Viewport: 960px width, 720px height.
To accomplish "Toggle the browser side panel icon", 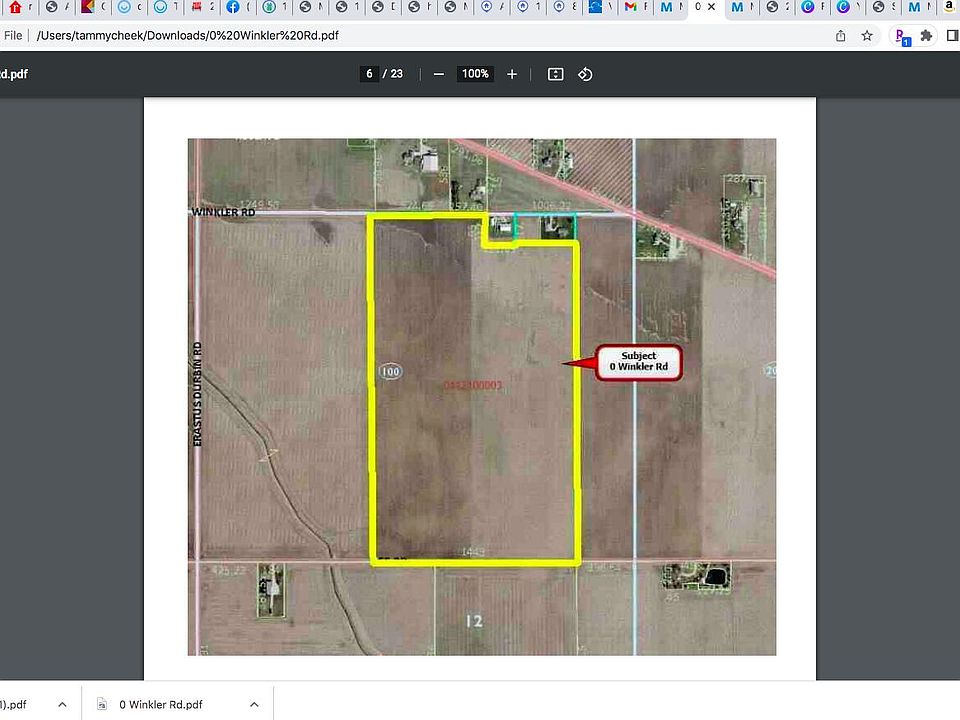I will point(952,36).
